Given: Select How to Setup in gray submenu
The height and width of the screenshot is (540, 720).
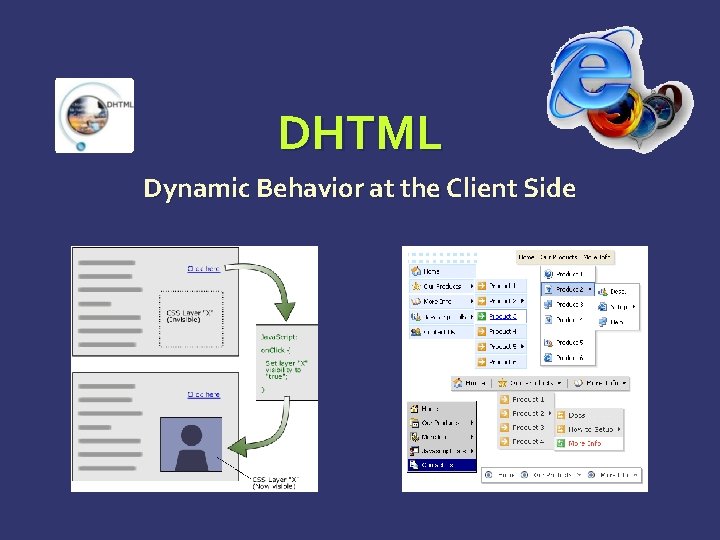Looking at the screenshot, I should pyautogui.click(x=589, y=429).
